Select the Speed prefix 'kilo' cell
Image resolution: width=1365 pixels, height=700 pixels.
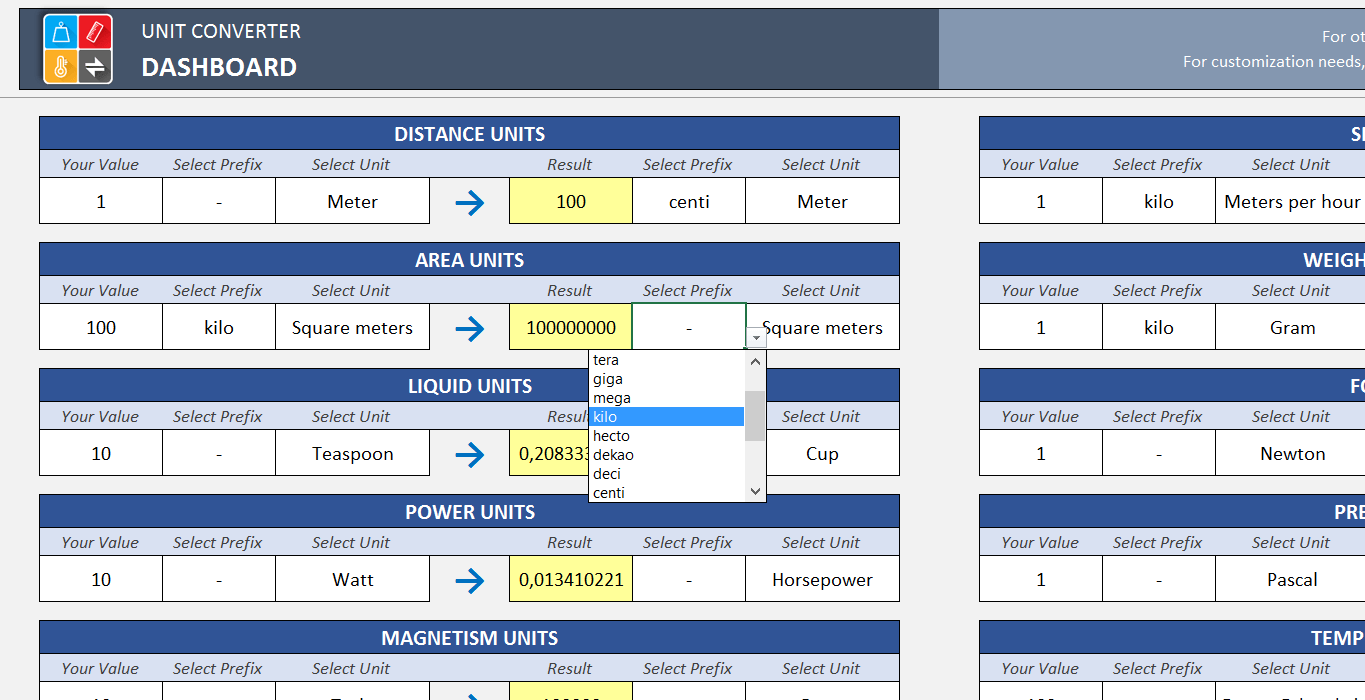[1159, 201]
